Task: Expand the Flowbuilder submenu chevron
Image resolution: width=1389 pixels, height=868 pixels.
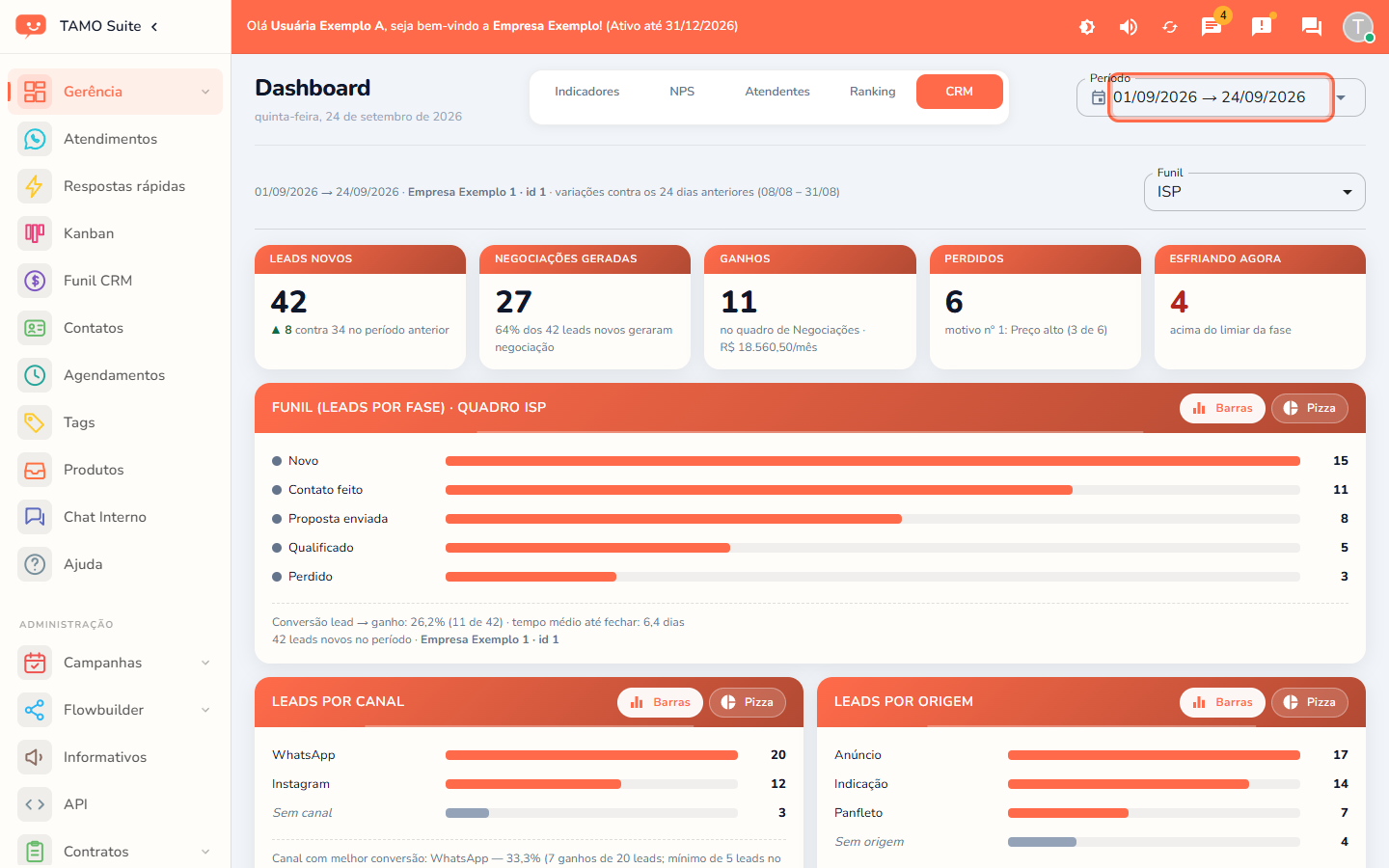Action: [x=205, y=710]
